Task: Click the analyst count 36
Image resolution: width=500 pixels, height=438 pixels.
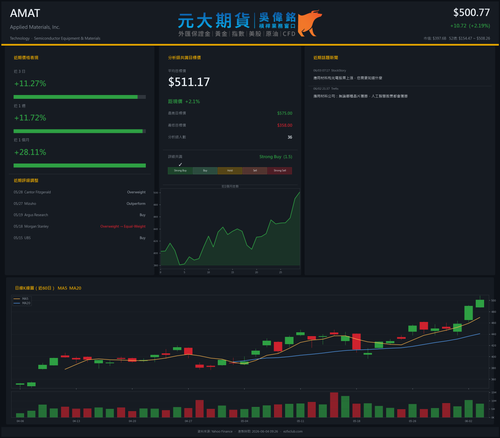Action: [290, 137]
